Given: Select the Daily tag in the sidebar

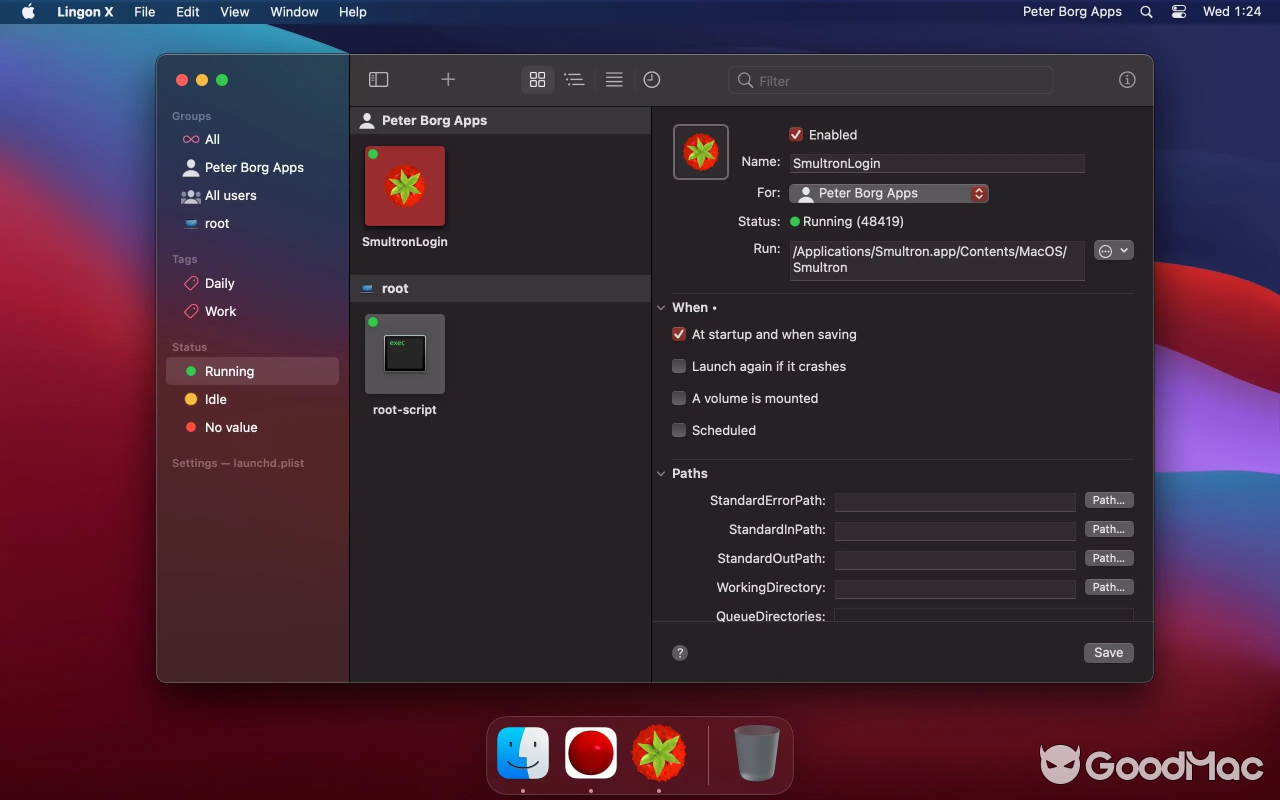Looking at the screenshot, I should [218, 283].
